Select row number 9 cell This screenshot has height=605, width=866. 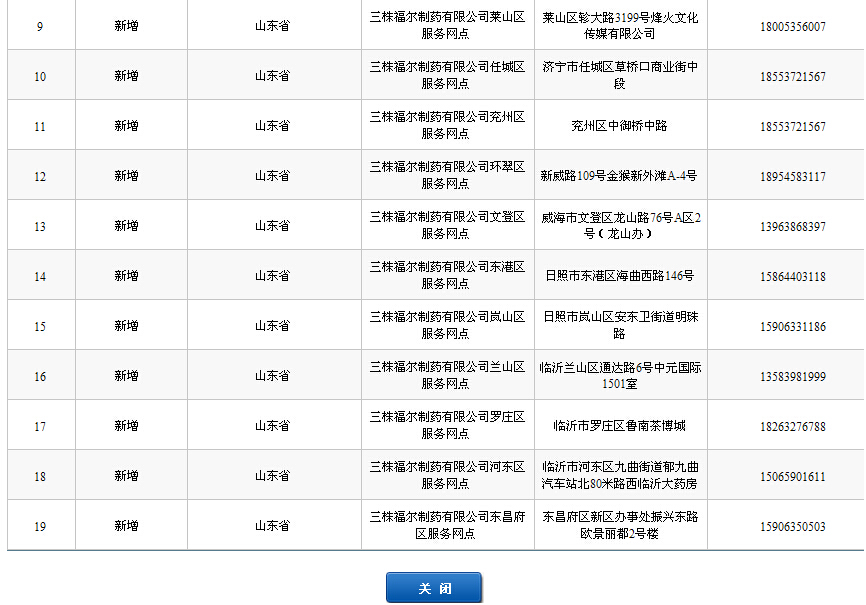point(40,27)
